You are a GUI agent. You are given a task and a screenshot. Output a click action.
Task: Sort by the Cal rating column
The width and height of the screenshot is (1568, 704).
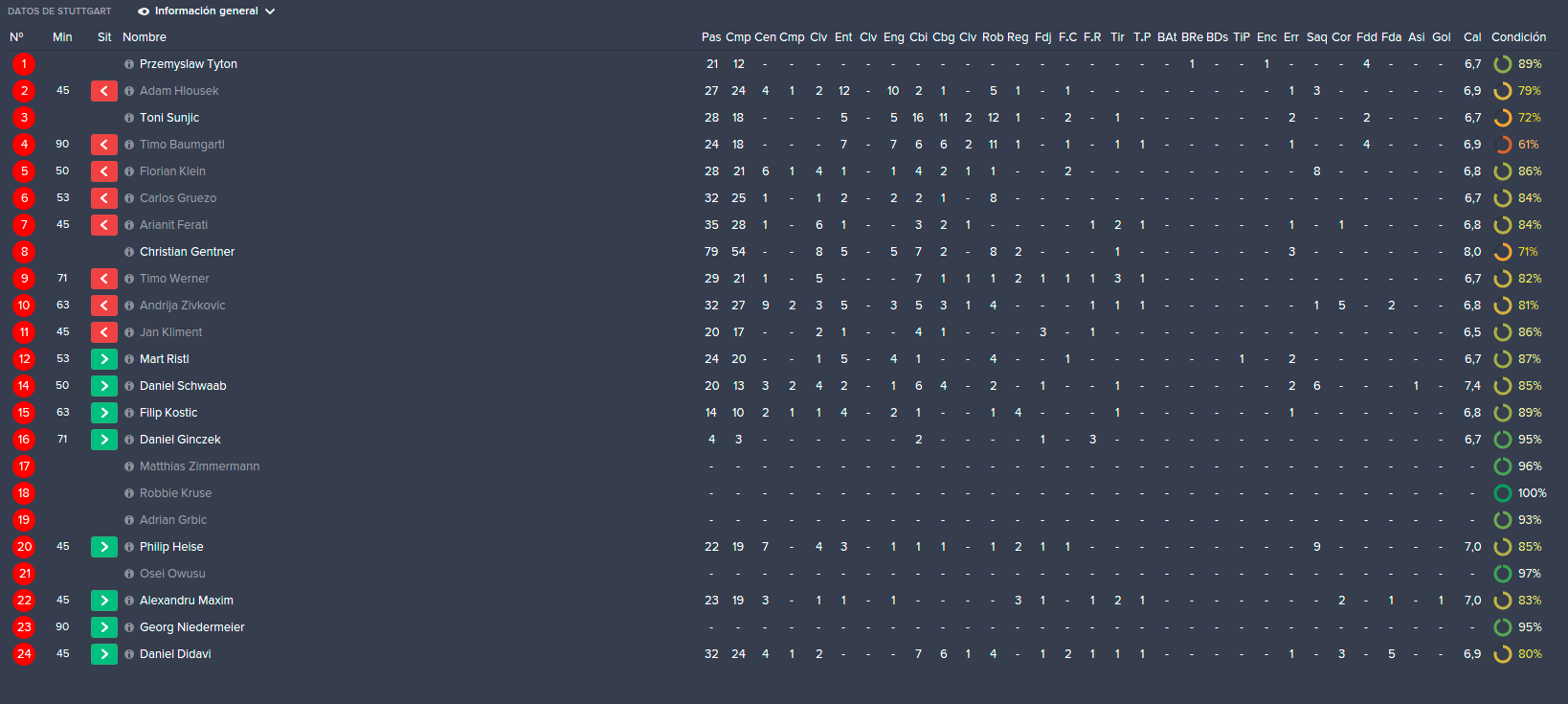coord(1472,37)
